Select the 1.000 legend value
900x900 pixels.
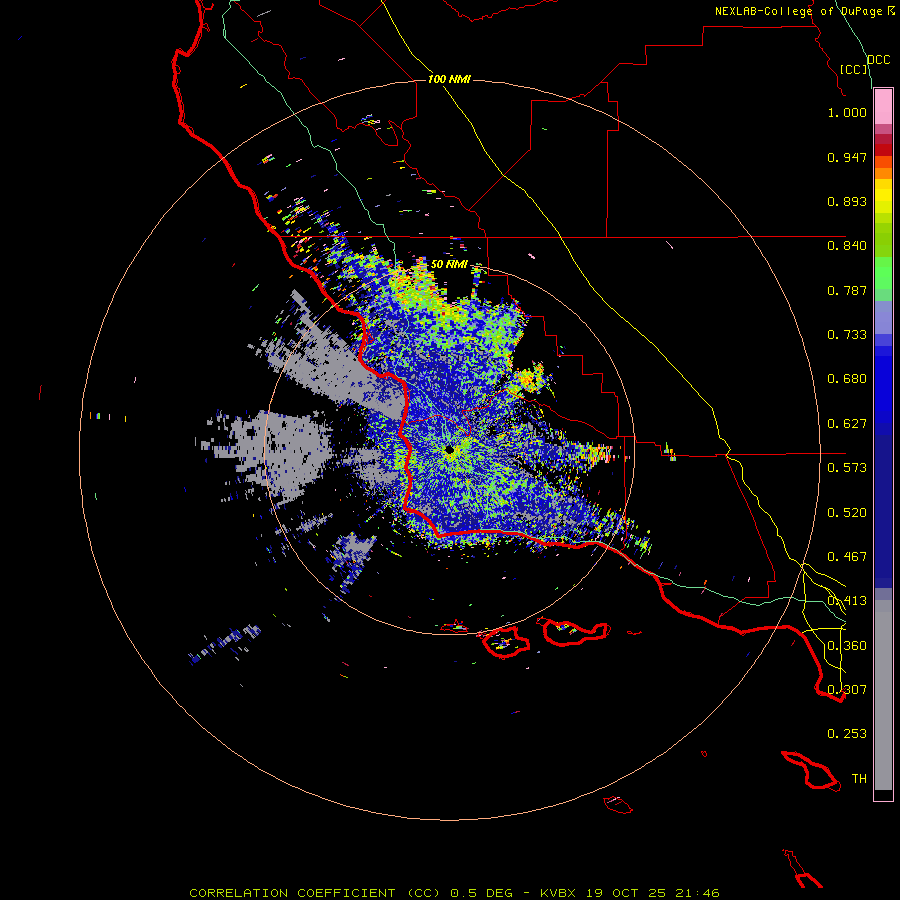[847, 112]
